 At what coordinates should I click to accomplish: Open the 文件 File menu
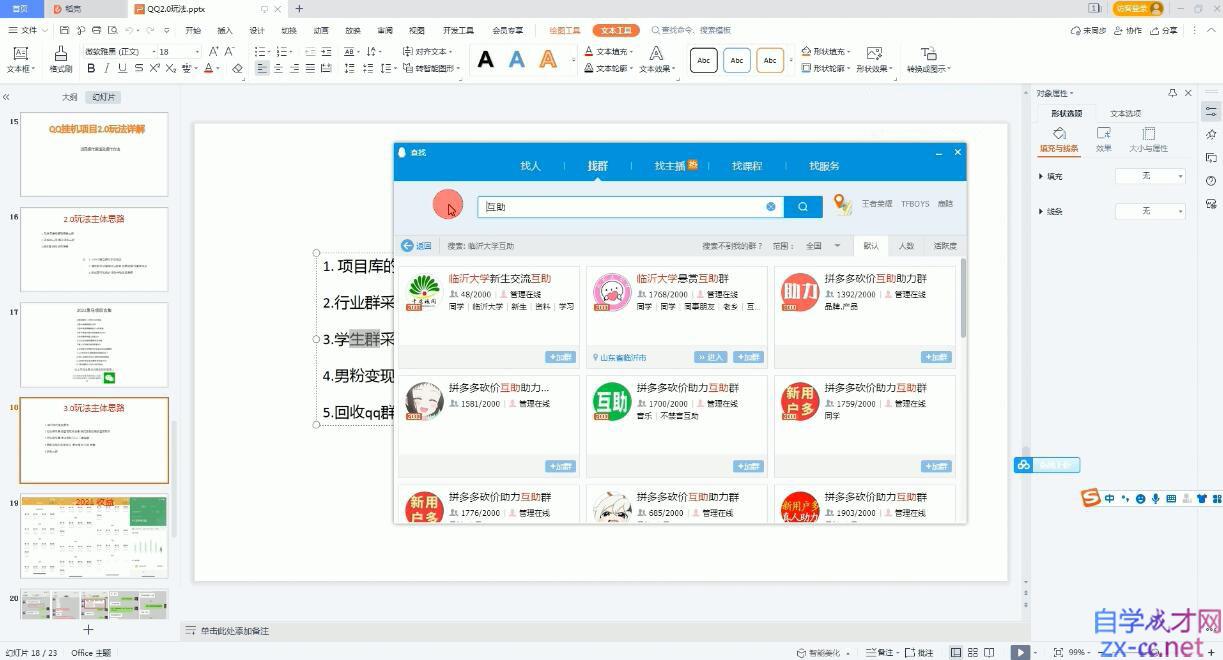[x=25, y=31]
